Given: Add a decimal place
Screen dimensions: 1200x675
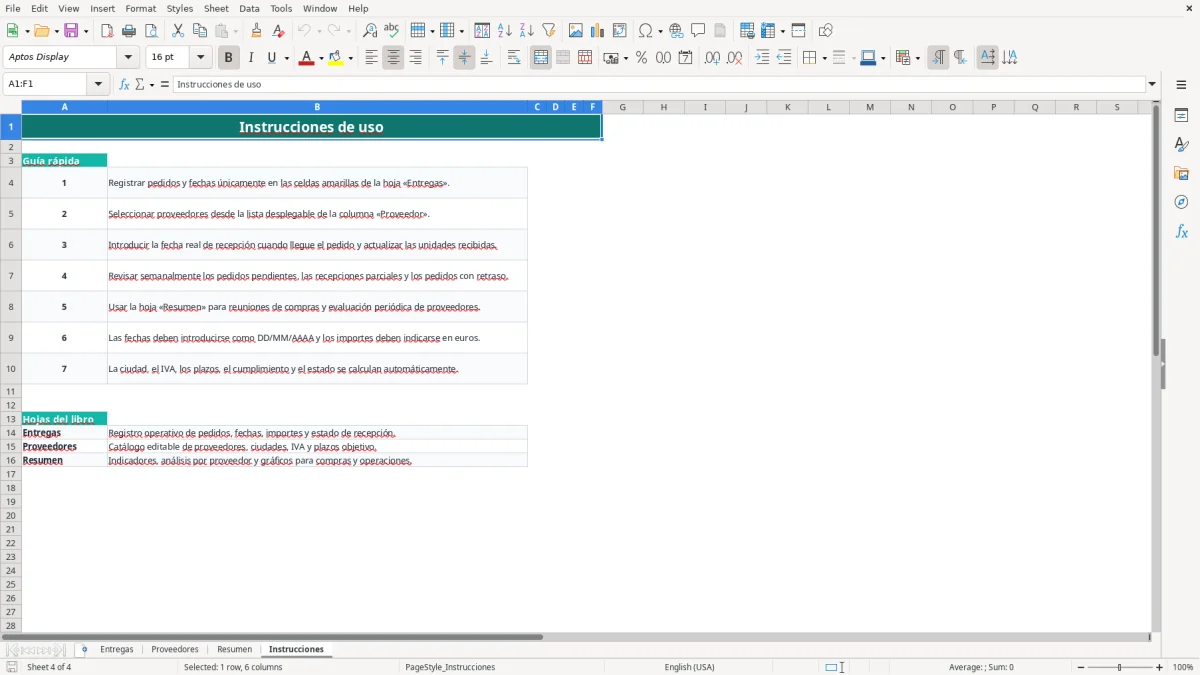Looking at the screenshot, I should (x=712, y=58).
